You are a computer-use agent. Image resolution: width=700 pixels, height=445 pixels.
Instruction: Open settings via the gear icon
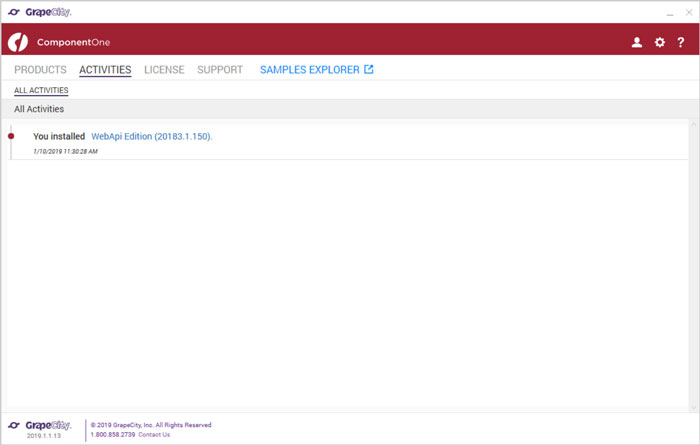(659, 42)
